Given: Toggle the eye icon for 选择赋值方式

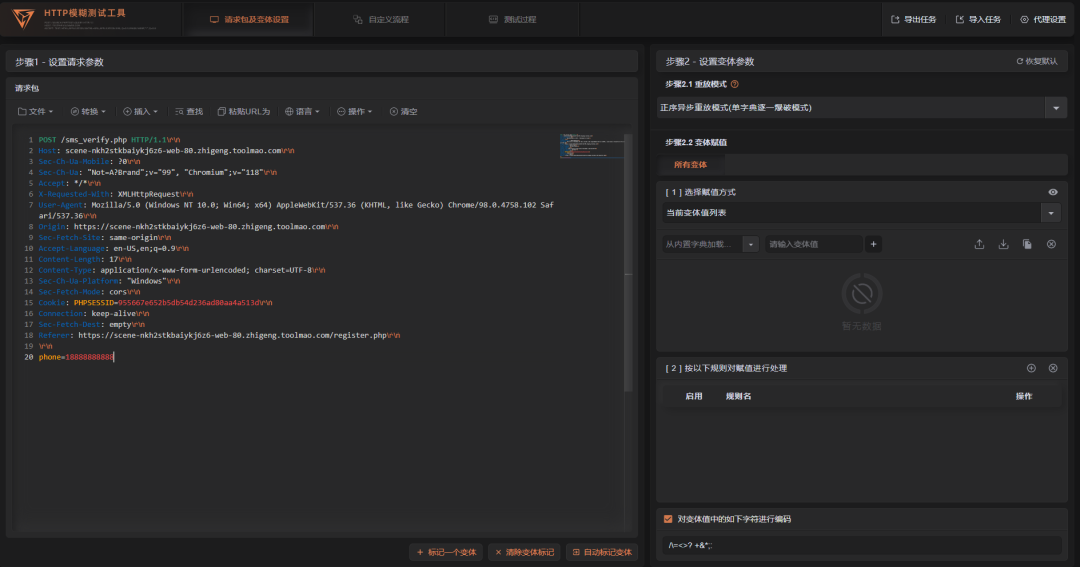Looking at the screenshot, I should pyautogui.click(x=1052, y=192).
